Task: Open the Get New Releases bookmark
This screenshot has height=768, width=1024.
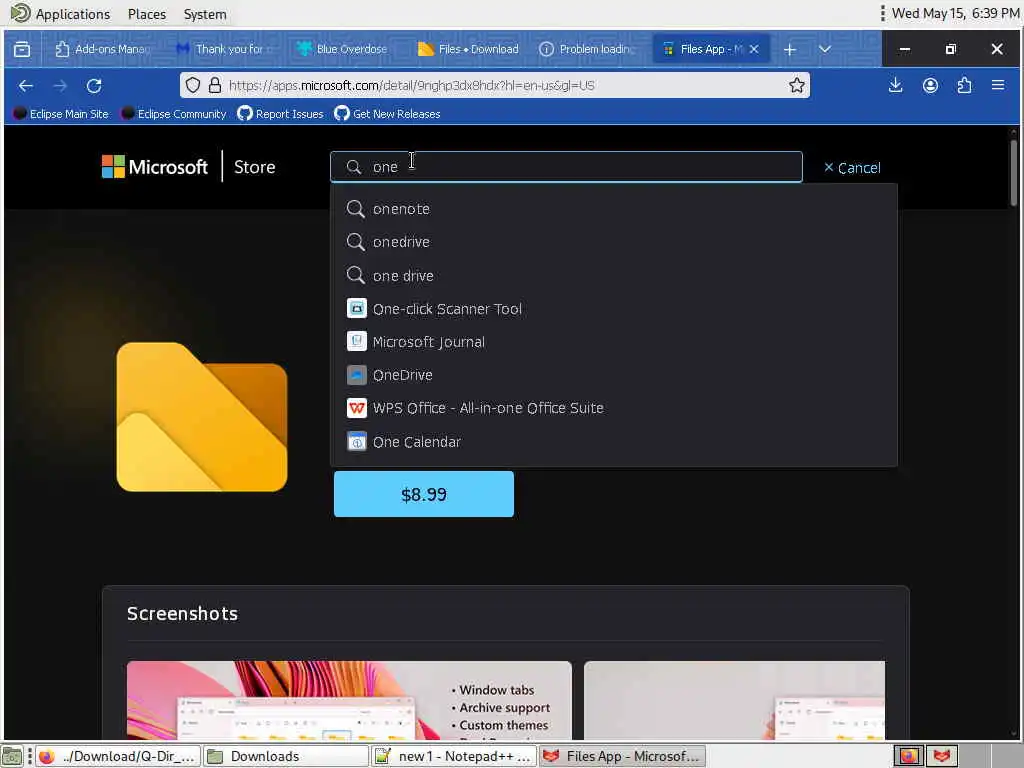Action: click(x=387, y=114)
